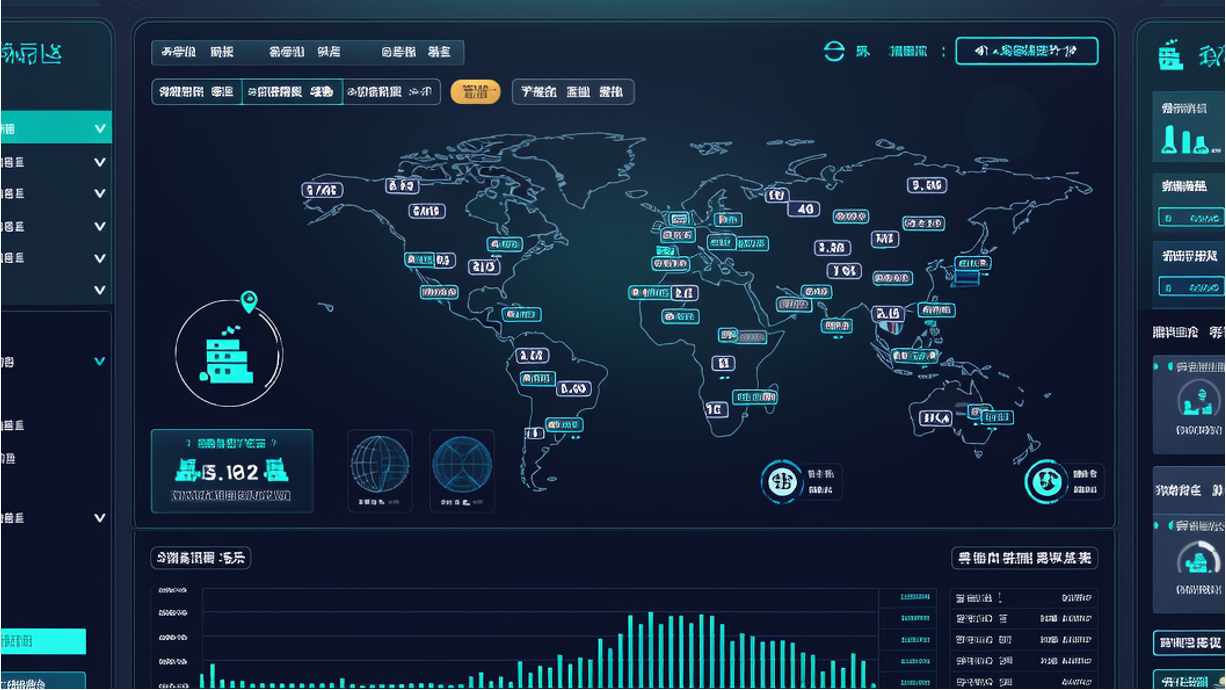Toggle the highlighted middle segment in the filter row
Screen dimensions: 1226x690
pyautogui.click(x=292, y=92)
